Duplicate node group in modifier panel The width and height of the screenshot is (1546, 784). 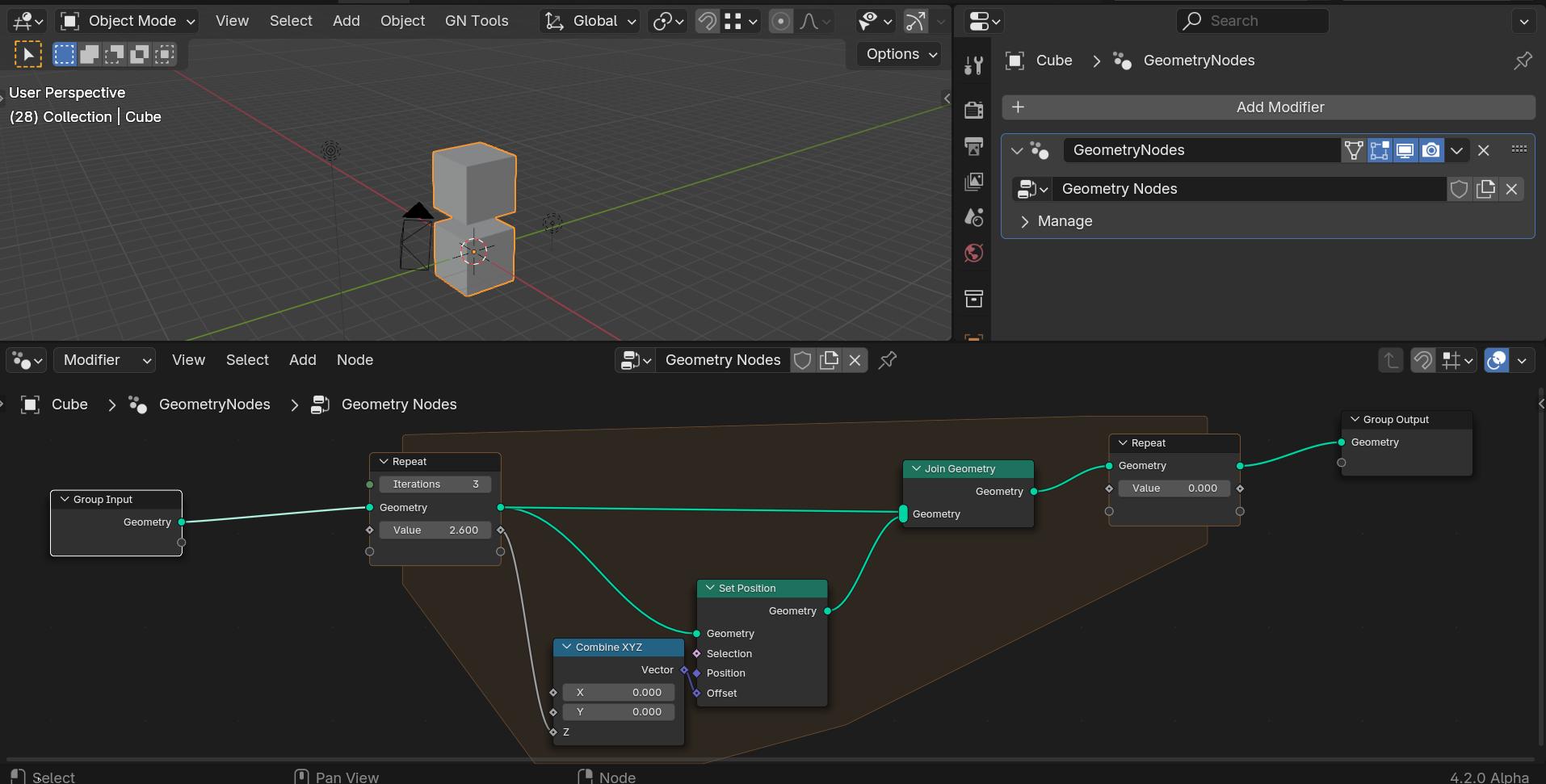[x=1485, y=189]
